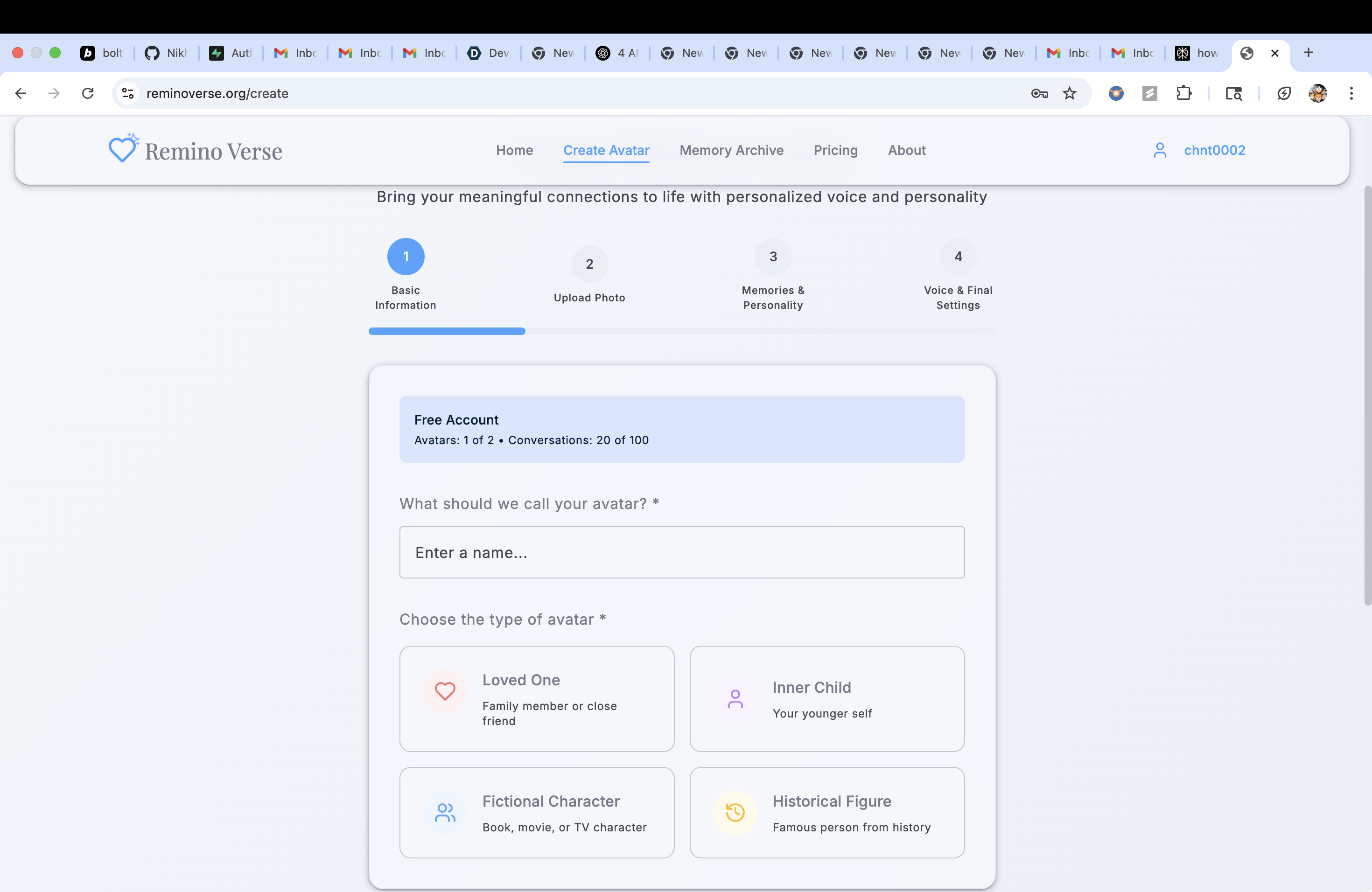The height and width of the screenshot is (892, 1372).
Task: Jump to step 2 Upload Photo
Action: [x=589, y=264]
